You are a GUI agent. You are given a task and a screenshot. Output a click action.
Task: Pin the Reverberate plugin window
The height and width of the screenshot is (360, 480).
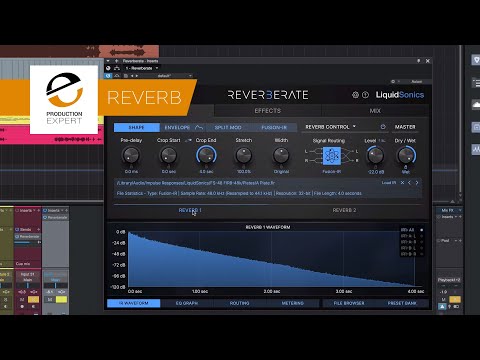(418, 61)
